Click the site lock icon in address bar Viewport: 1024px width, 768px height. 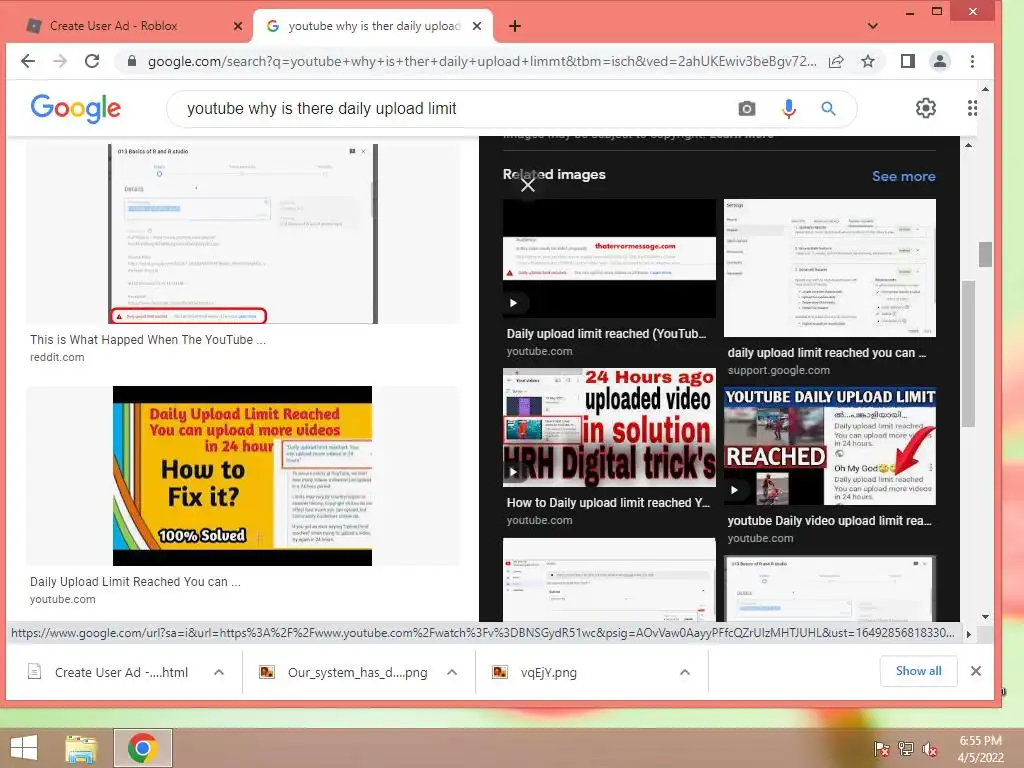point(132,61)
